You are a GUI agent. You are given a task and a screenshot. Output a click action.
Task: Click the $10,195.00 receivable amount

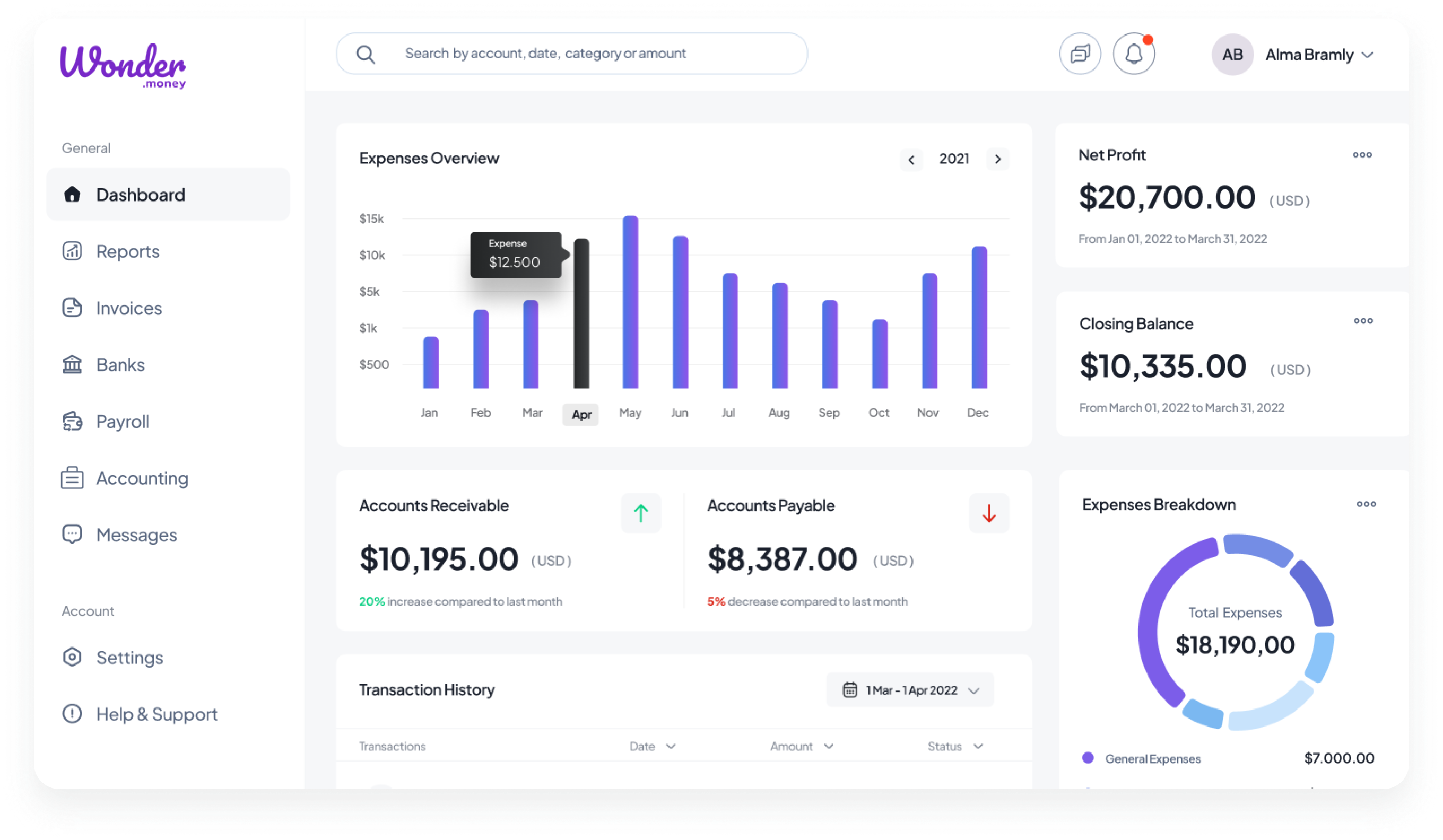click(x=438, y=559)
